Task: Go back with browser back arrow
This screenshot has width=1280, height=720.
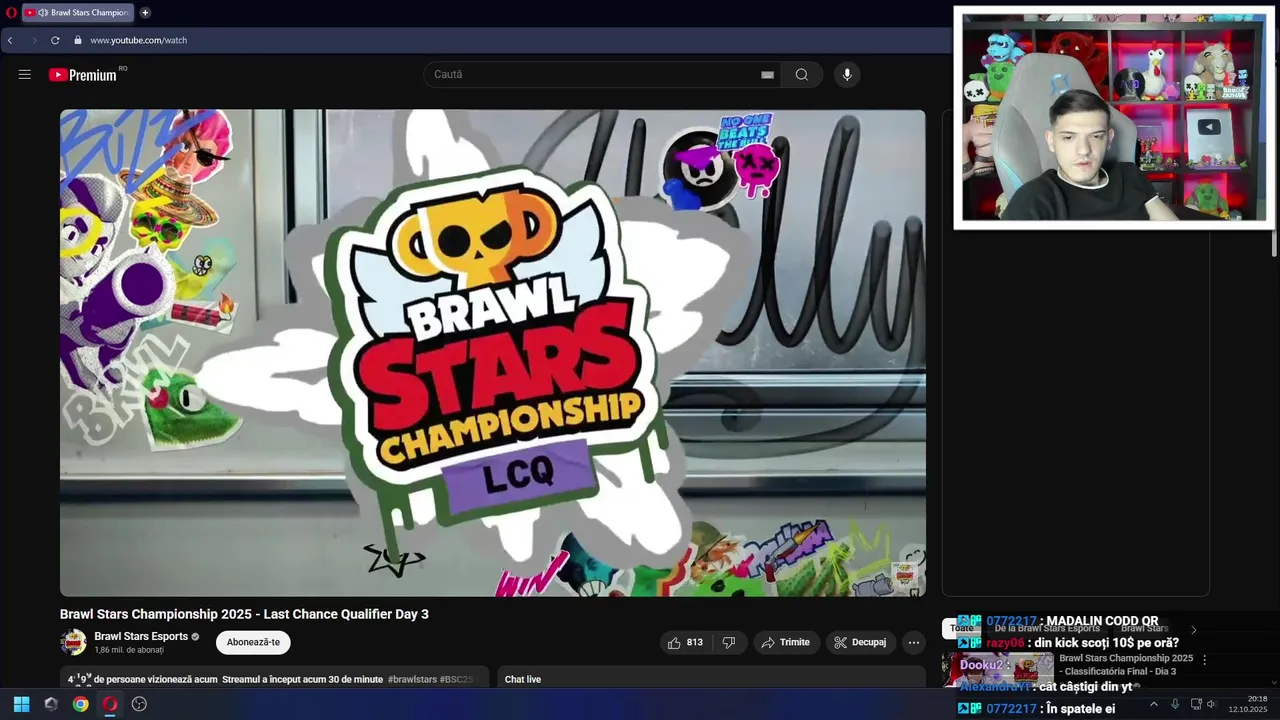Action: click(10, 40)
